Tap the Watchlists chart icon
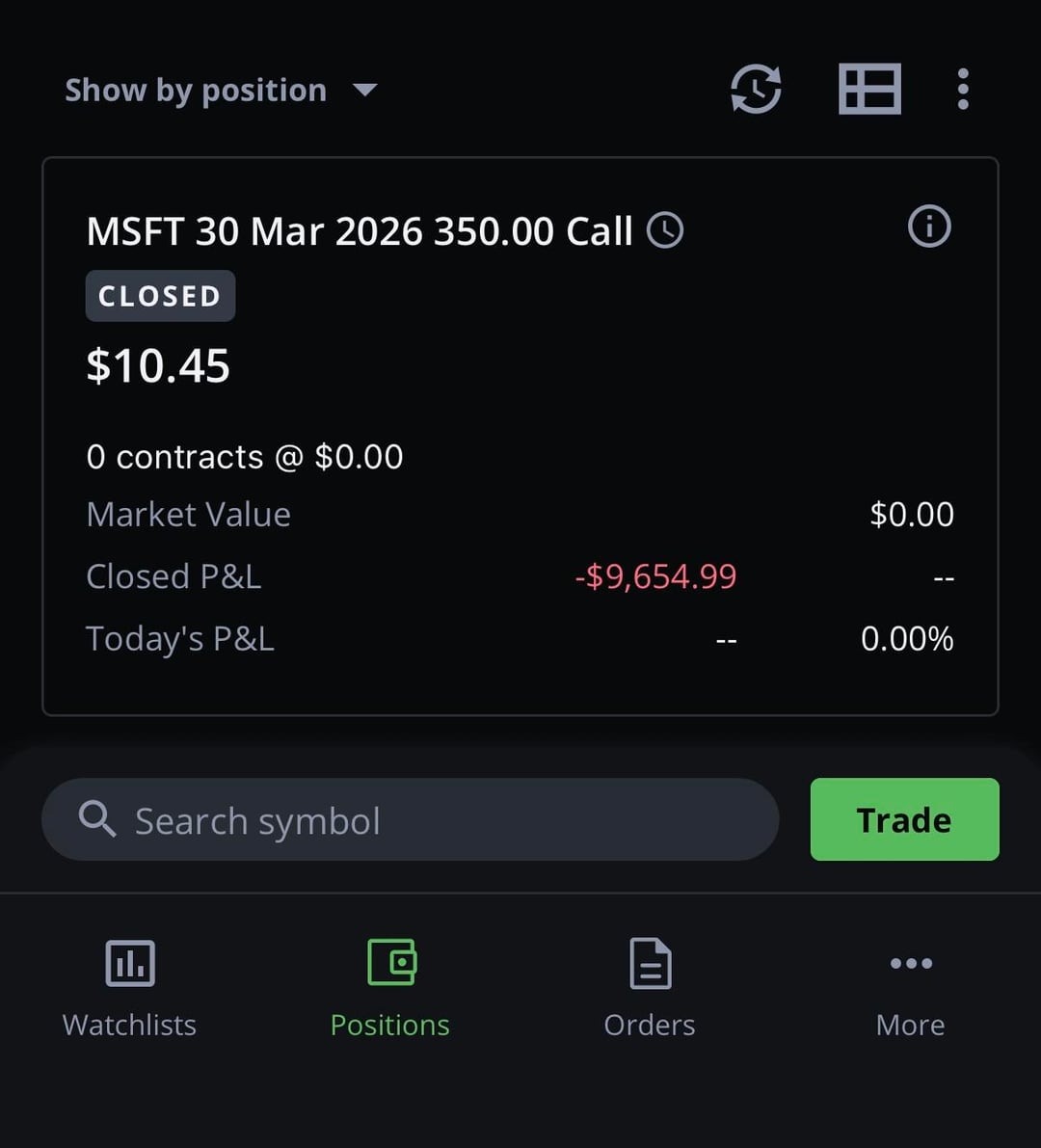 tap(130, 963)
